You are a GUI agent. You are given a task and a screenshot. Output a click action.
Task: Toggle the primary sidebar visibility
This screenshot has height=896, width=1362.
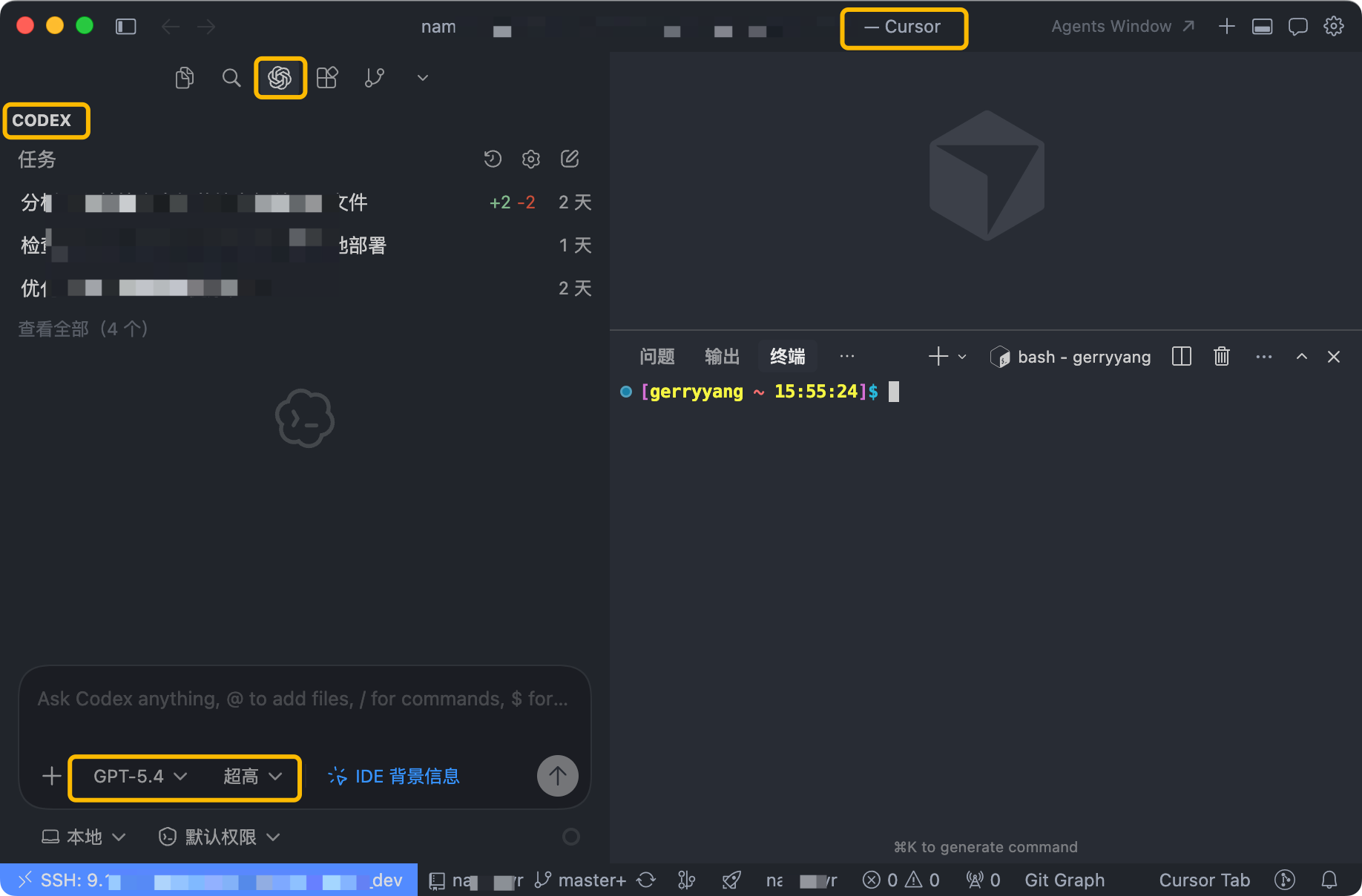pyautogui.click(x=126, y=27)
